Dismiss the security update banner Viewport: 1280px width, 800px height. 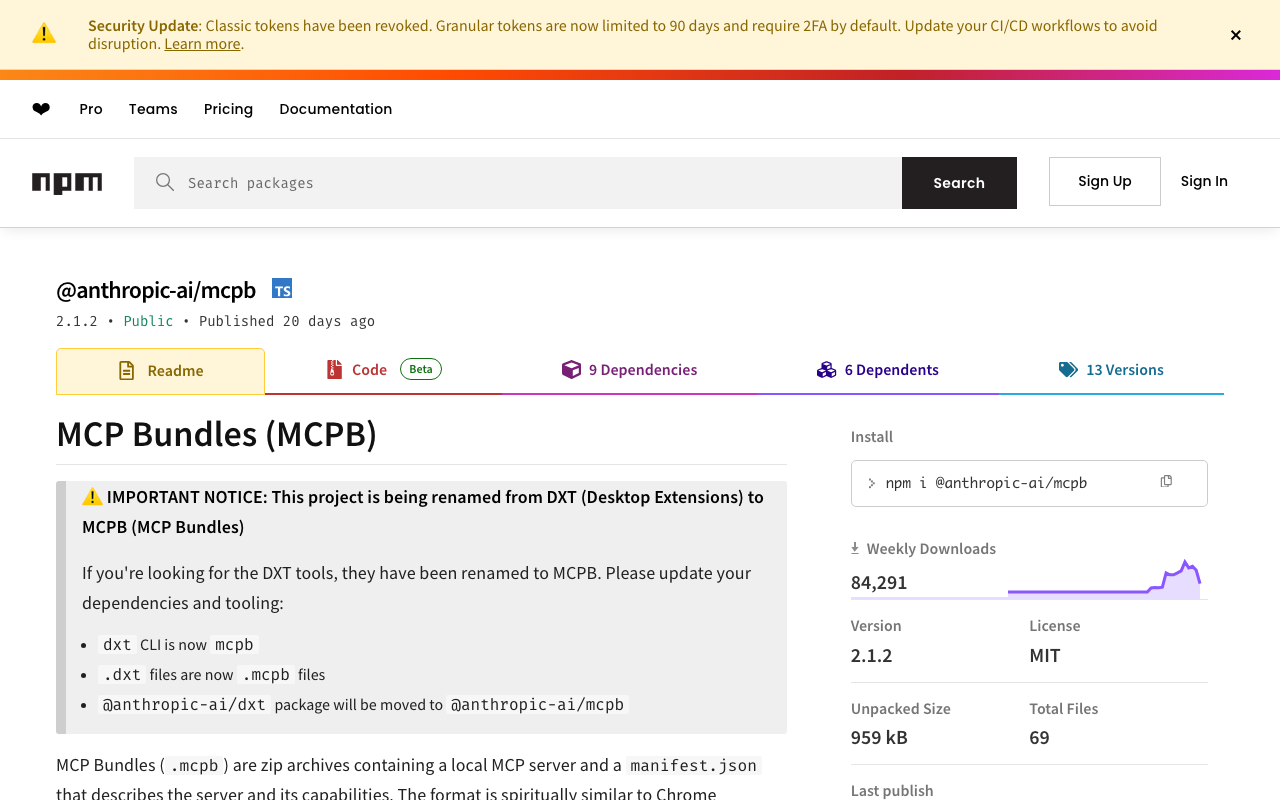1236,35
